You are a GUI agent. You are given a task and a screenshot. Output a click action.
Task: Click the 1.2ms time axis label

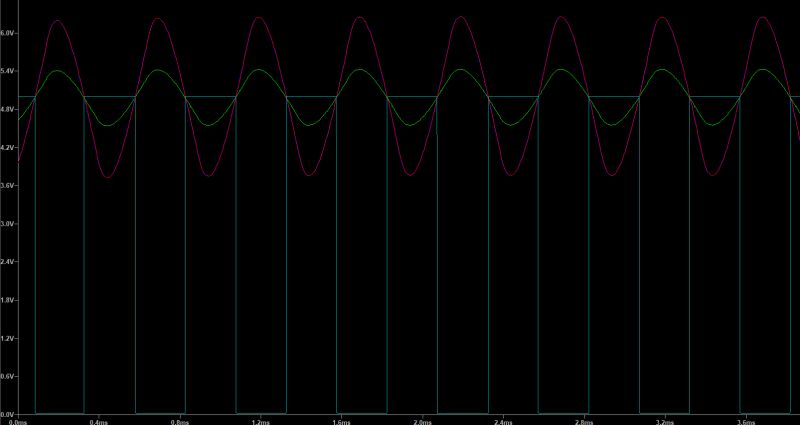pos(261,422)
